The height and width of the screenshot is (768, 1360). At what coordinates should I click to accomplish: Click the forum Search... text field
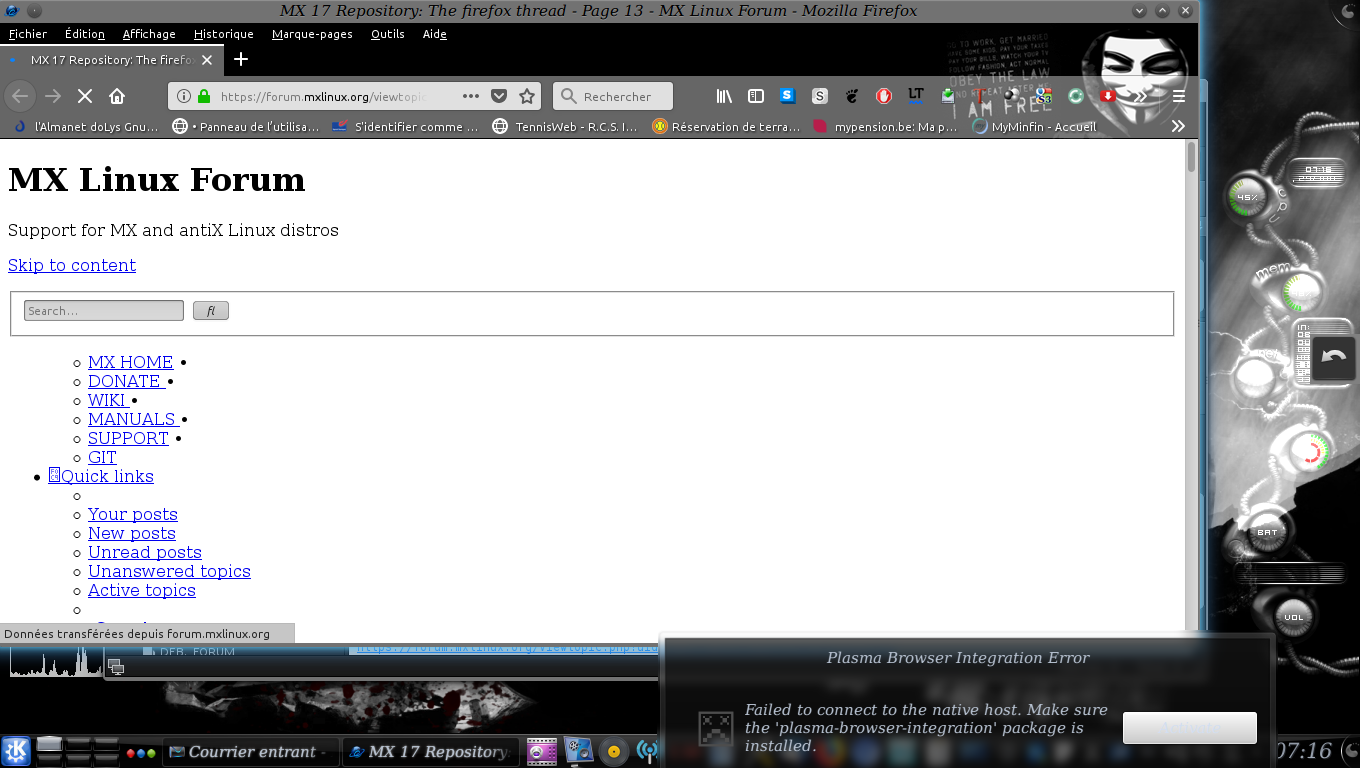[104, 311]
